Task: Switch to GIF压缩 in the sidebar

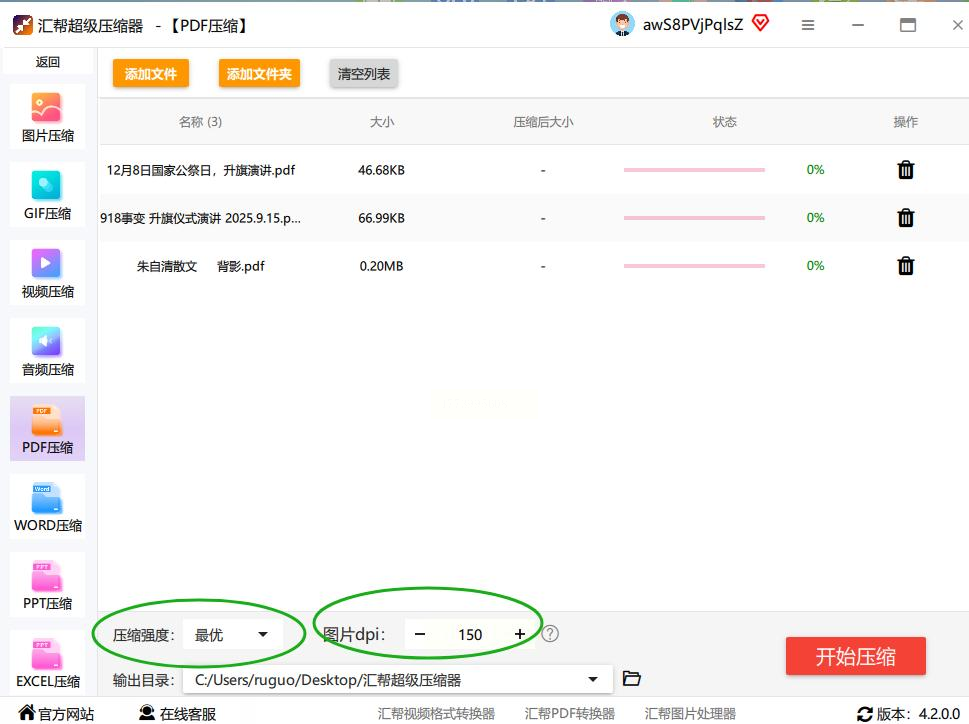Action: (47, 195)
